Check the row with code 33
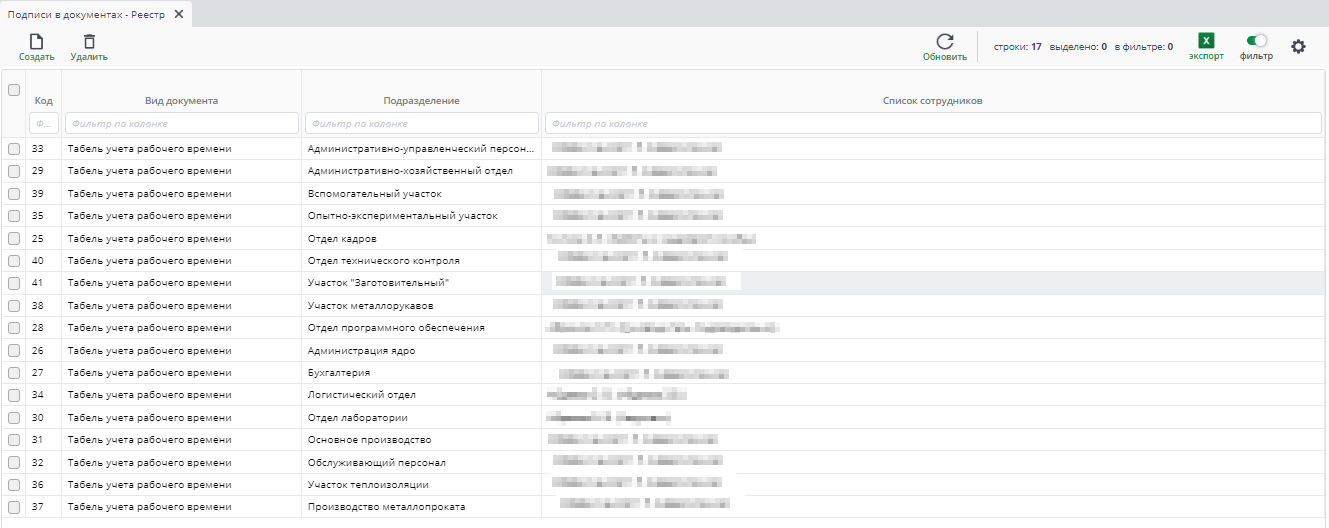1329x528 pixels. pos(14,149)
